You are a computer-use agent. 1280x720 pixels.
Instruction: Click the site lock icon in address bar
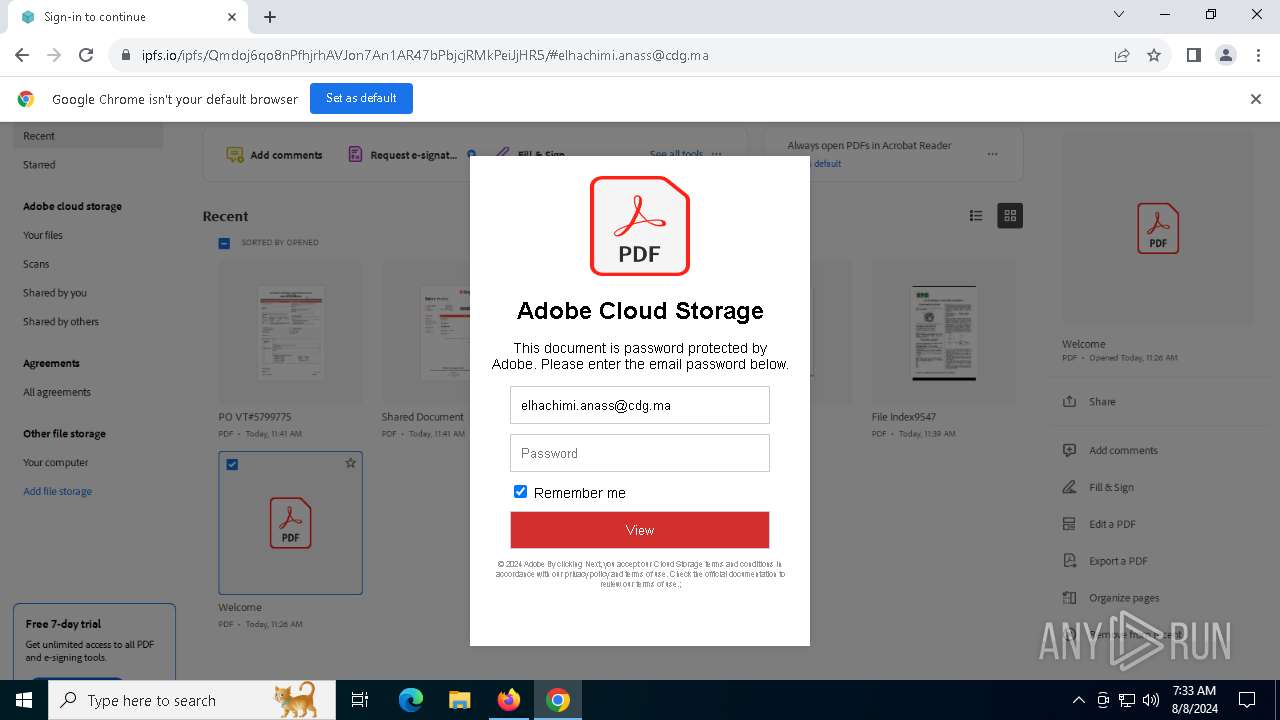(x=125, y=55)
